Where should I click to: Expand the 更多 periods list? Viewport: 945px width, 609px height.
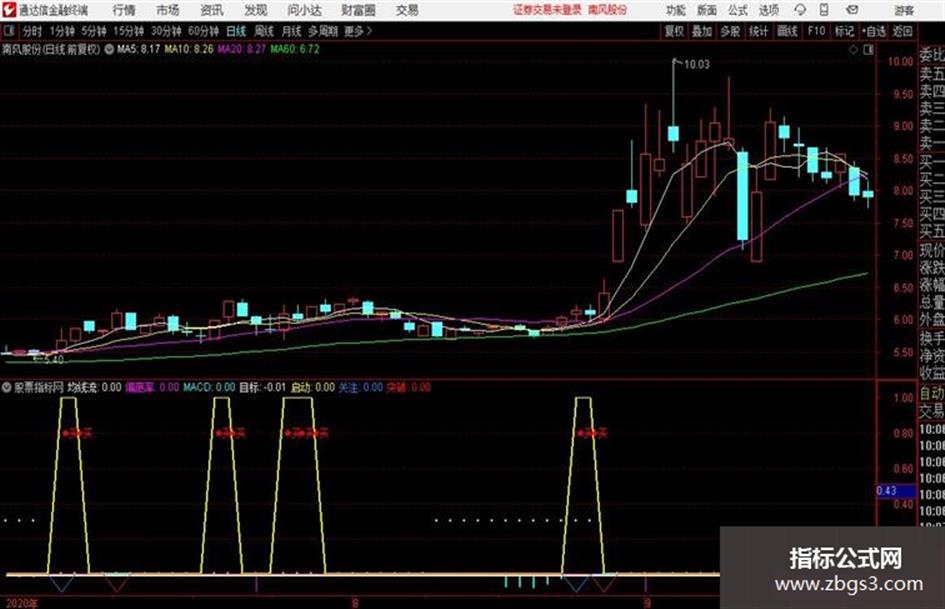tap(357, 31)
